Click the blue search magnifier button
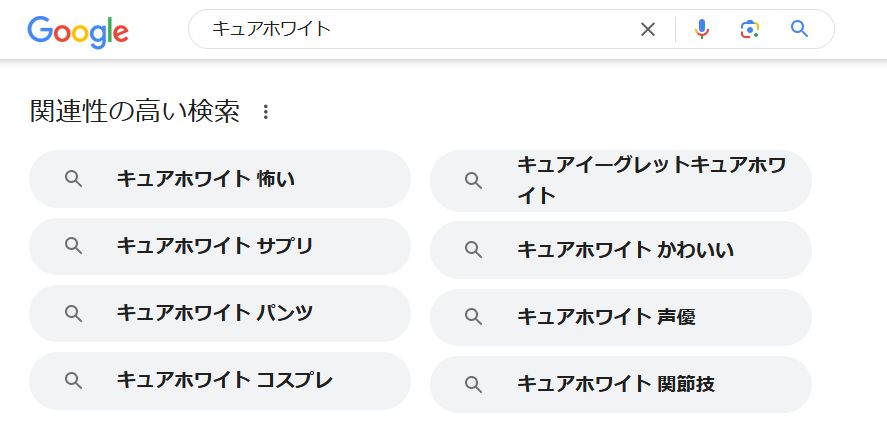The width and height of the screenshot is (887, 431). [x=799, y=29]
